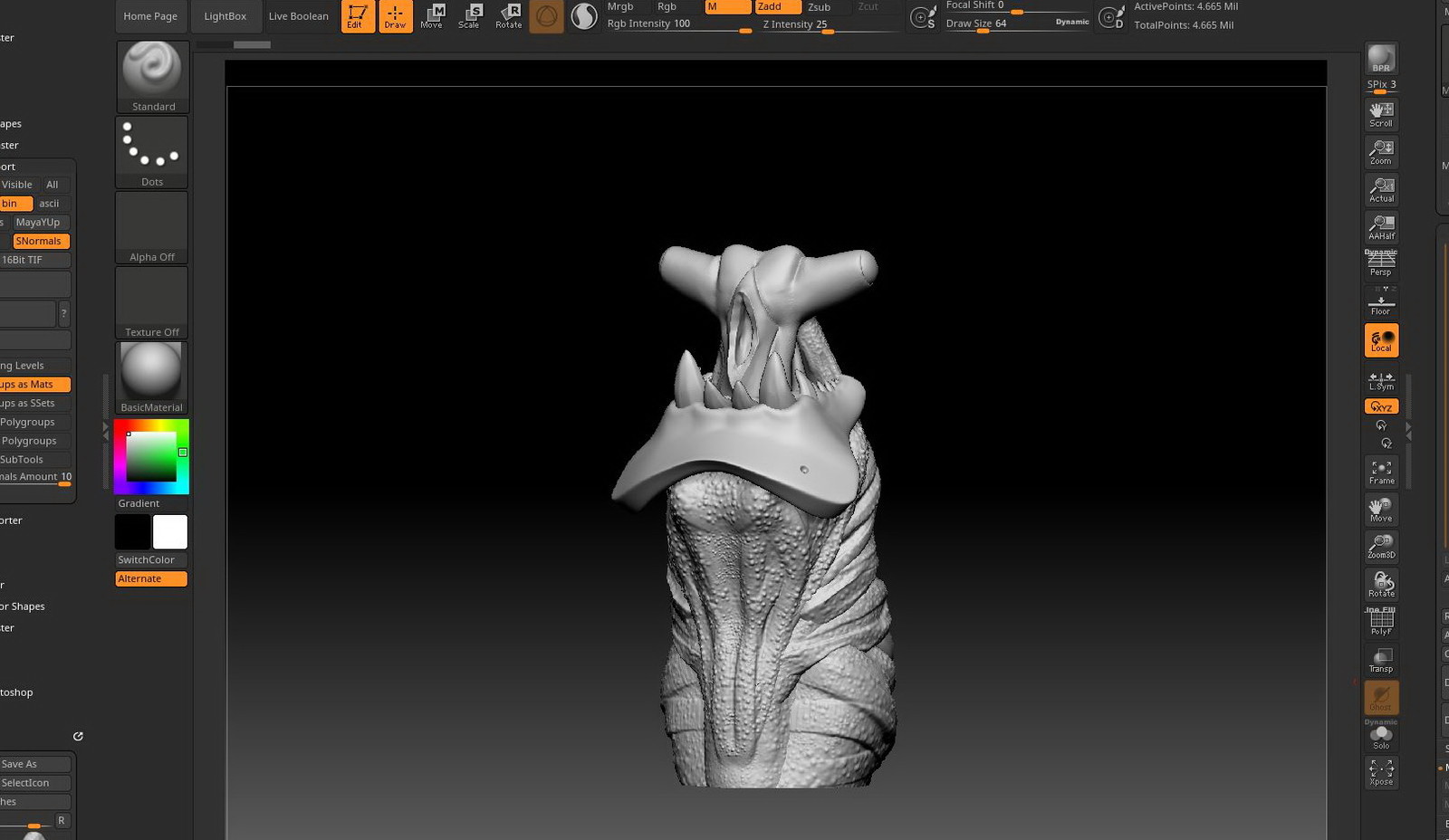Click the Live Boolean button

click(x=298, y=16)
